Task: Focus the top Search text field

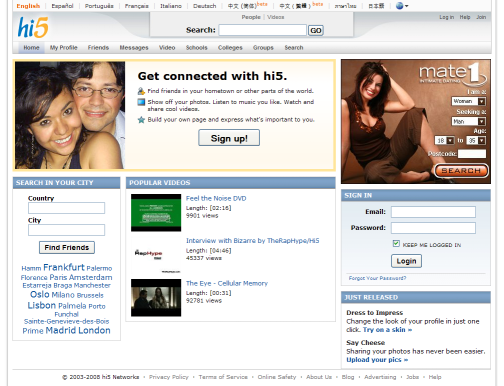Action: pyautogui.click(x=263, y=30)
